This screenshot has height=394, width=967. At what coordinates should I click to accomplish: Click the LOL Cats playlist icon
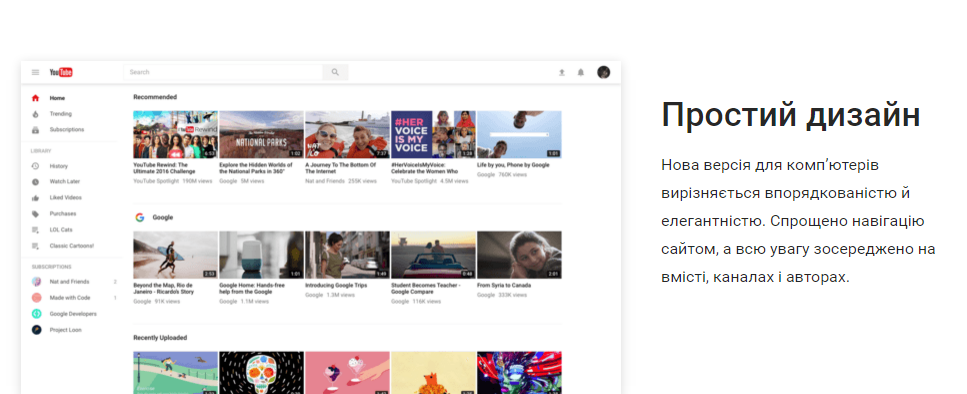click(35, 230)
